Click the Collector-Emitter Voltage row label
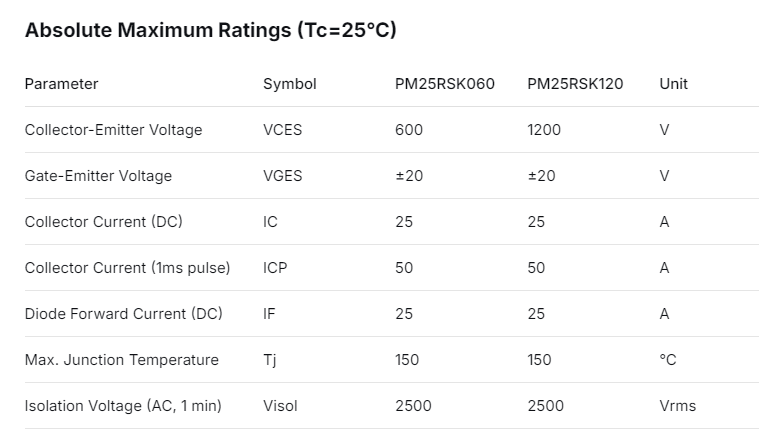 click(x=113, y=130)
